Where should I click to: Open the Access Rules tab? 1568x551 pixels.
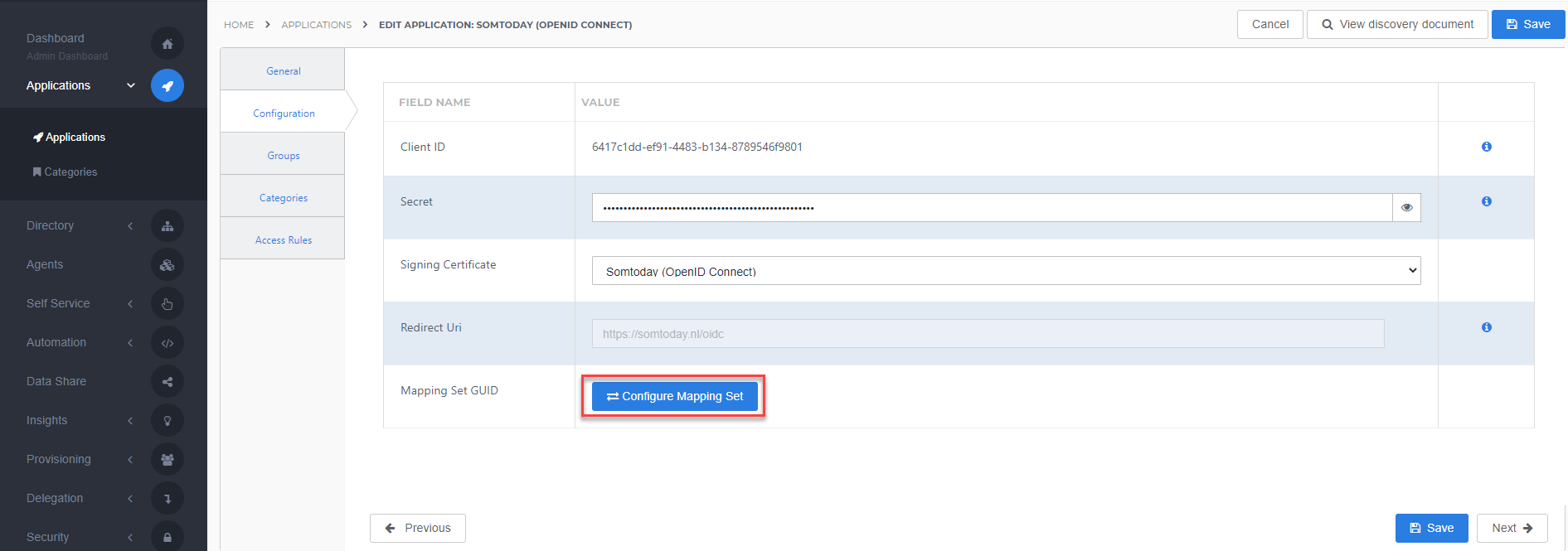click(283, 239)
